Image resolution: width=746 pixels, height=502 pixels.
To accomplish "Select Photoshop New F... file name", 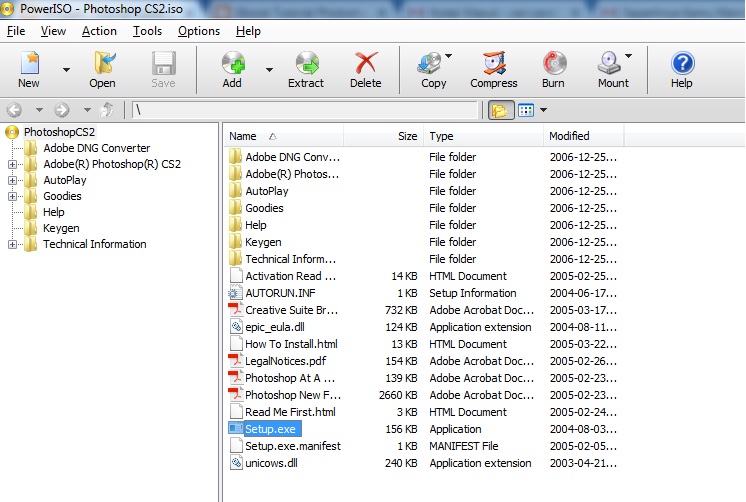I will pyautogui.click(x=293, y=395).
